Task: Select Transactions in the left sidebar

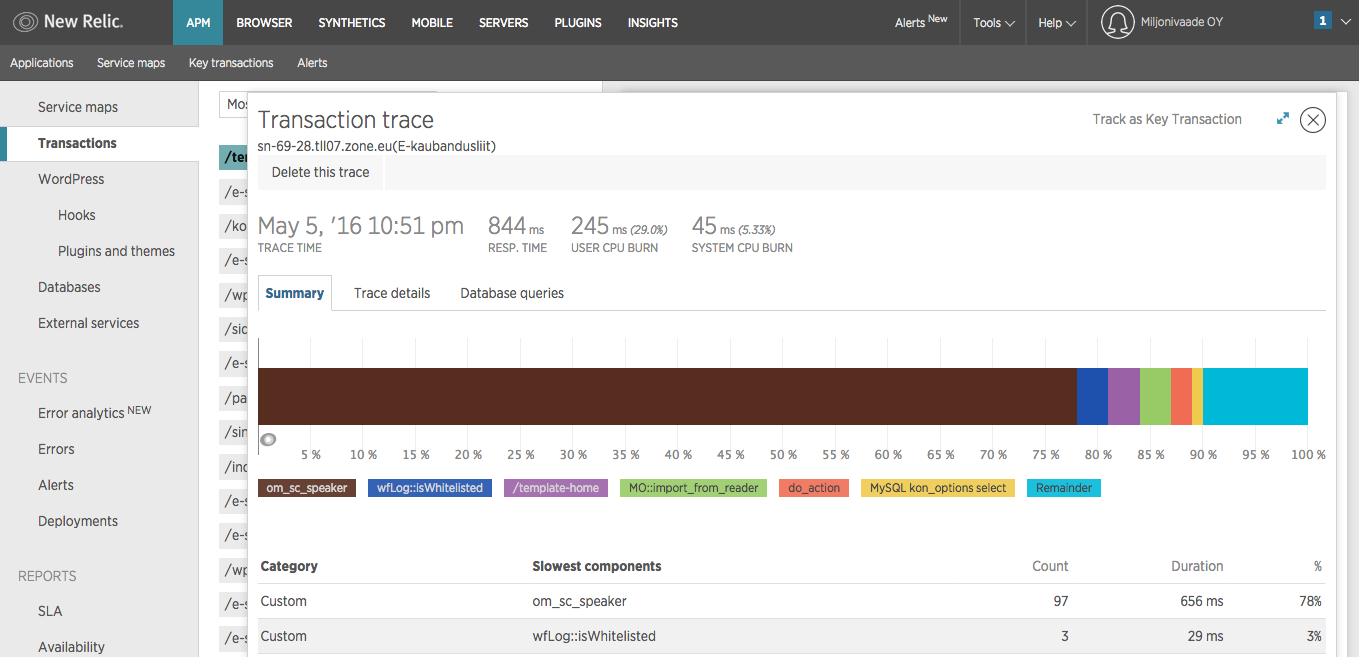Action: pyautogui.click(x=77, y=143)
